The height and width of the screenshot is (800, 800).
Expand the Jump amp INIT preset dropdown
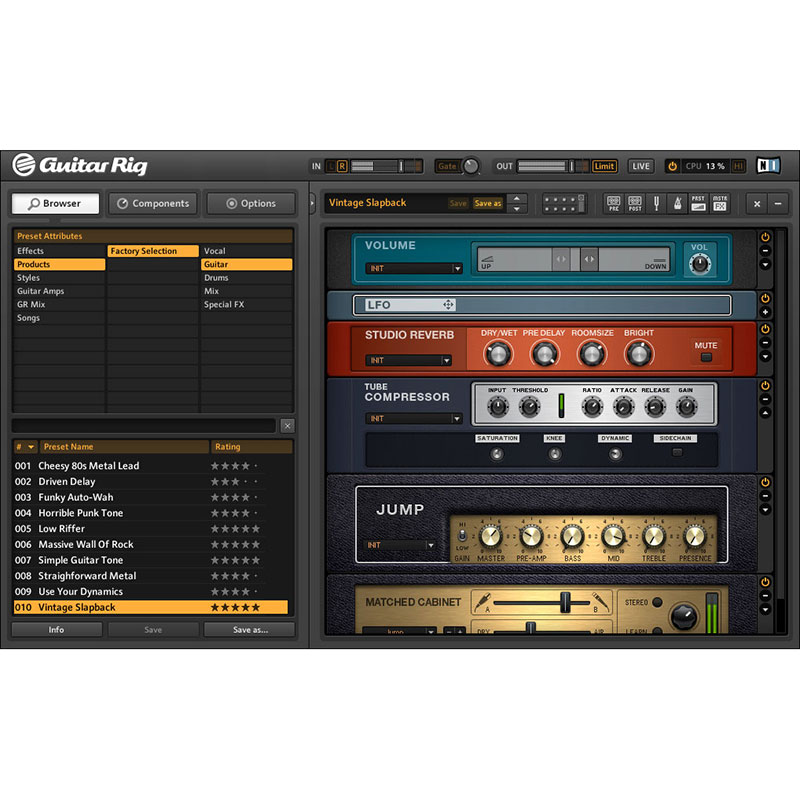(x=400, y=545)
